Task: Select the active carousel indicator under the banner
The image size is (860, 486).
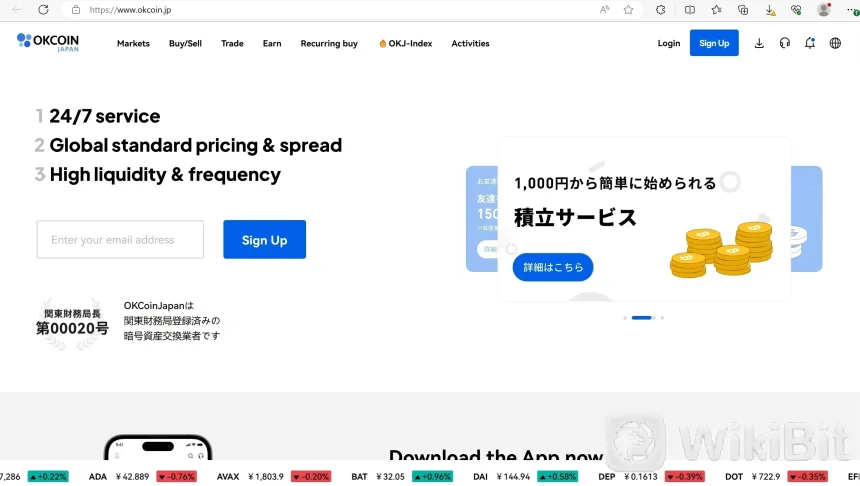Action: click(641, 318)
